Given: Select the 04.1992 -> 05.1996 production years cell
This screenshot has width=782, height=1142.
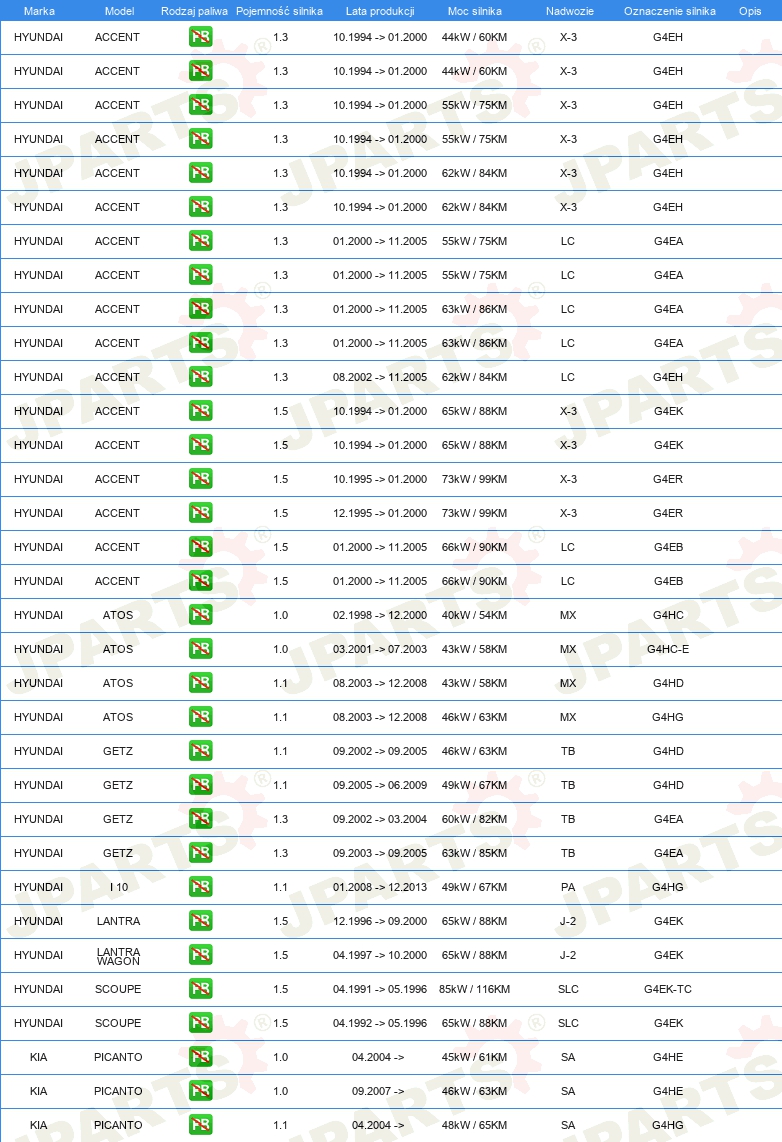Looking at the screenshot, I should tap(380, 1023).
